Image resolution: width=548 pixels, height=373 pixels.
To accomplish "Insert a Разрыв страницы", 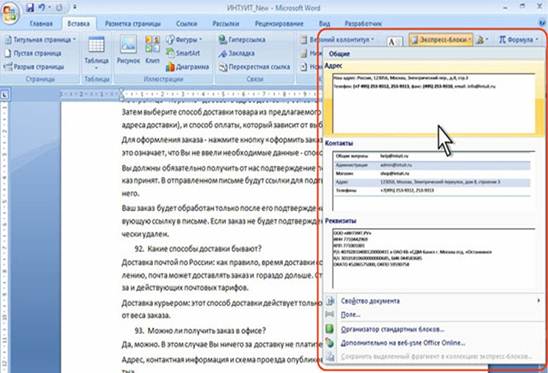I will (34, 66).
